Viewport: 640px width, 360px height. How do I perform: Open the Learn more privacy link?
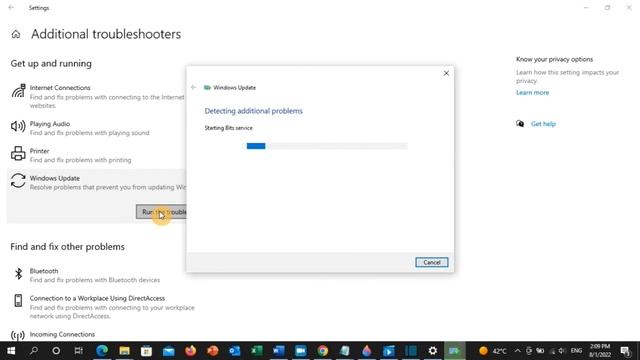click(x=532, y=93)
